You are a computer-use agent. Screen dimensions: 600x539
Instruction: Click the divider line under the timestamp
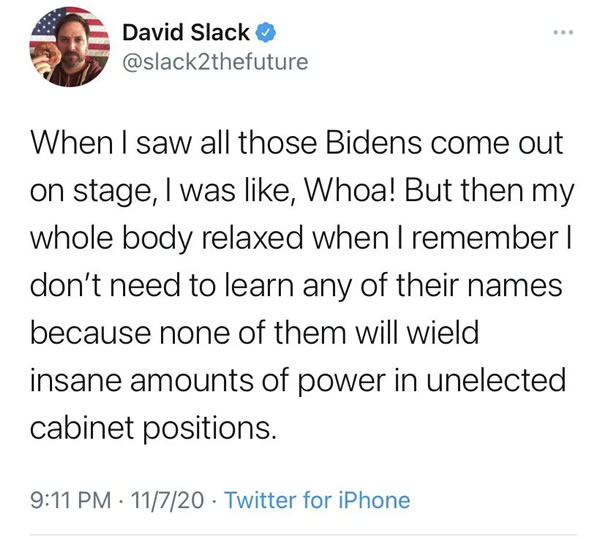click(x=300, y=535)
